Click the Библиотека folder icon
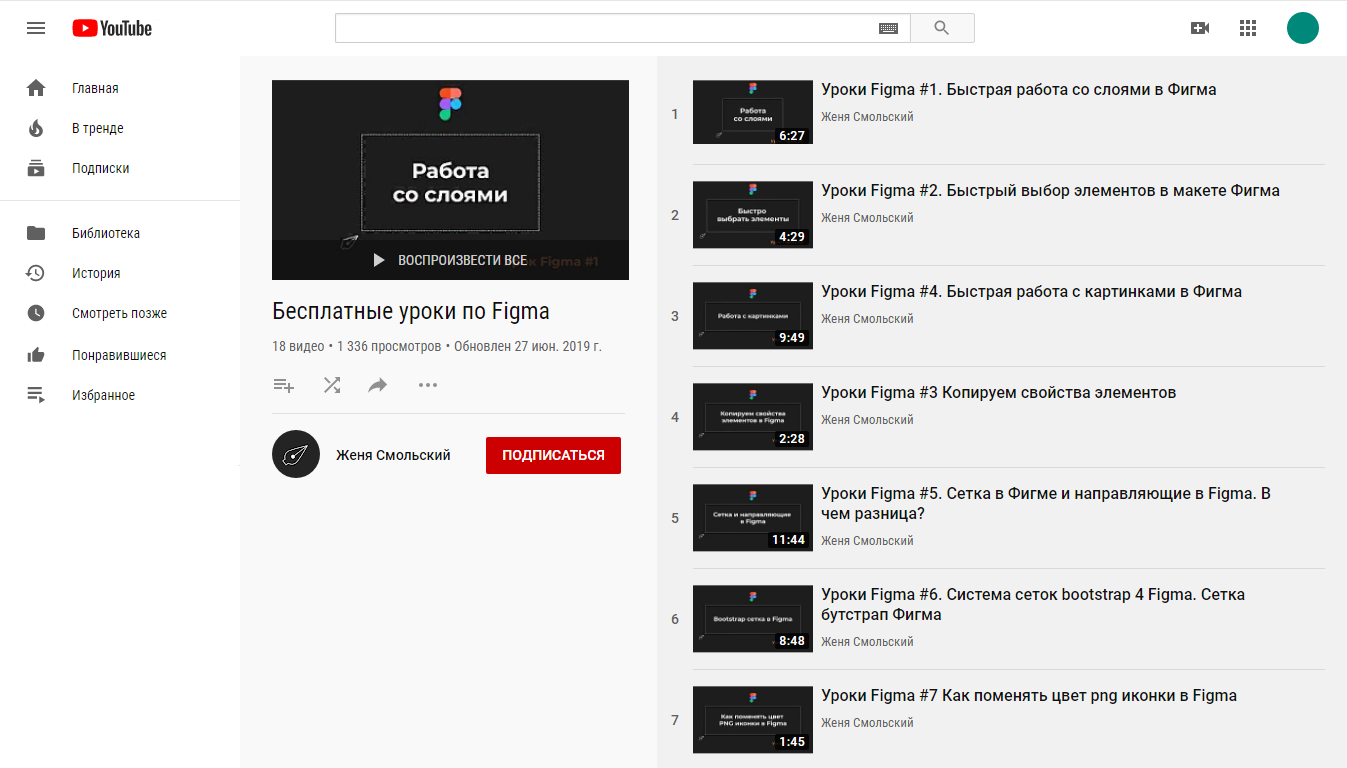The width and height of the screenshot is (1347, 768). tap(36, 233)
